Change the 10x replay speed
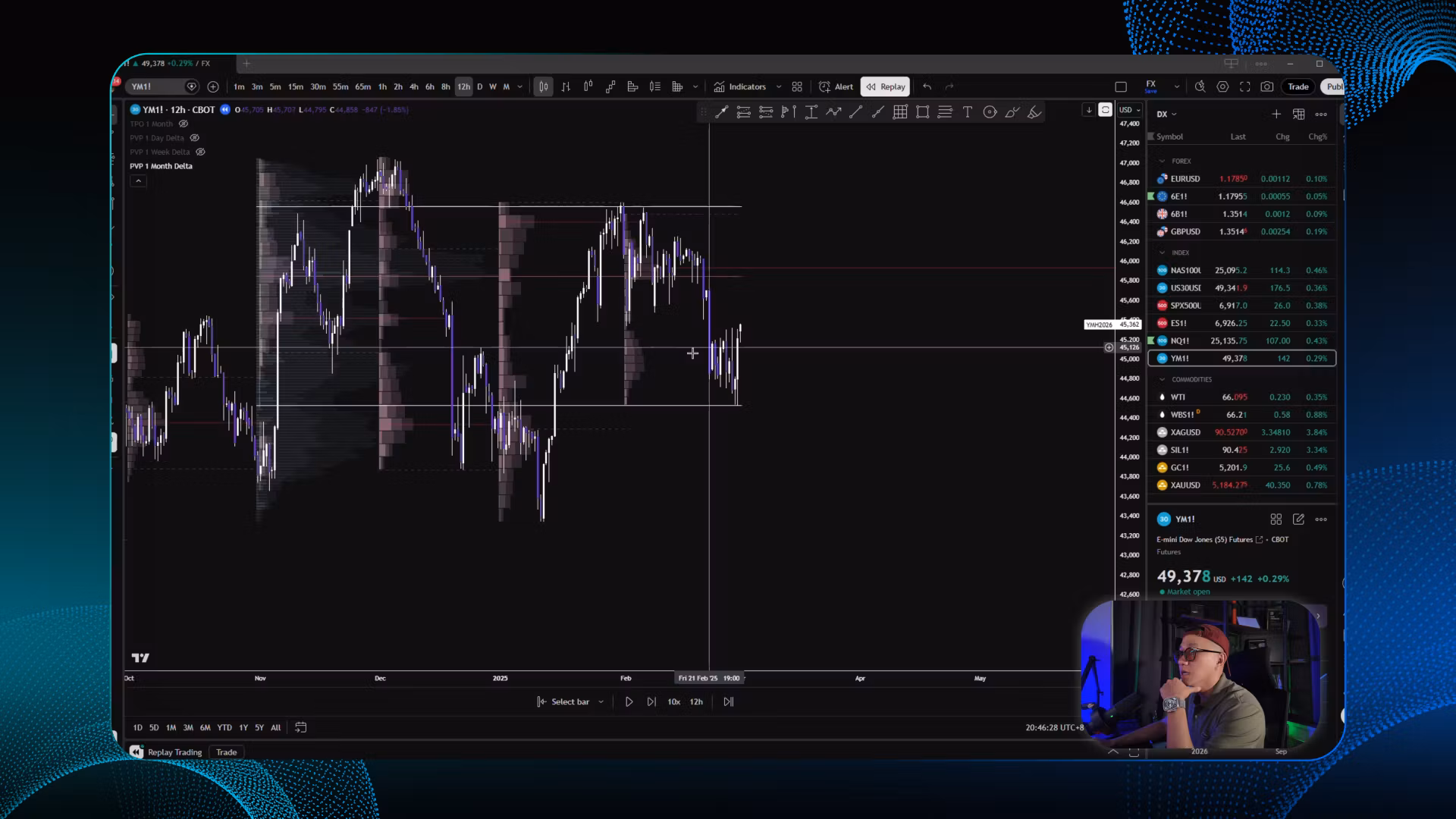Screen dimensions: 1456x819 pyautogui.click(x=674, y=702)
